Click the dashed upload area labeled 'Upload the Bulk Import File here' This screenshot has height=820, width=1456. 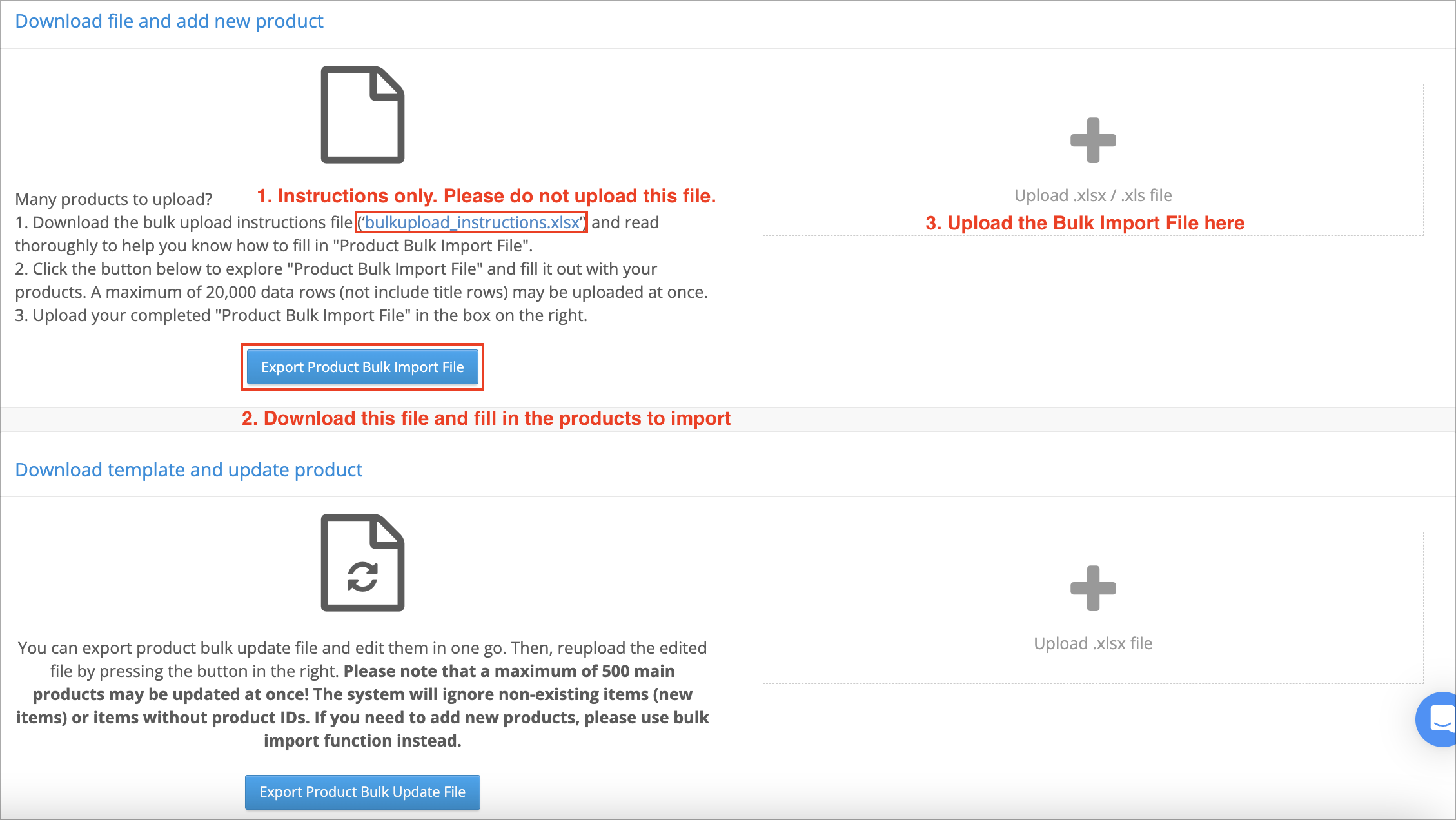pyautogui.click(x=1092, y=158)
